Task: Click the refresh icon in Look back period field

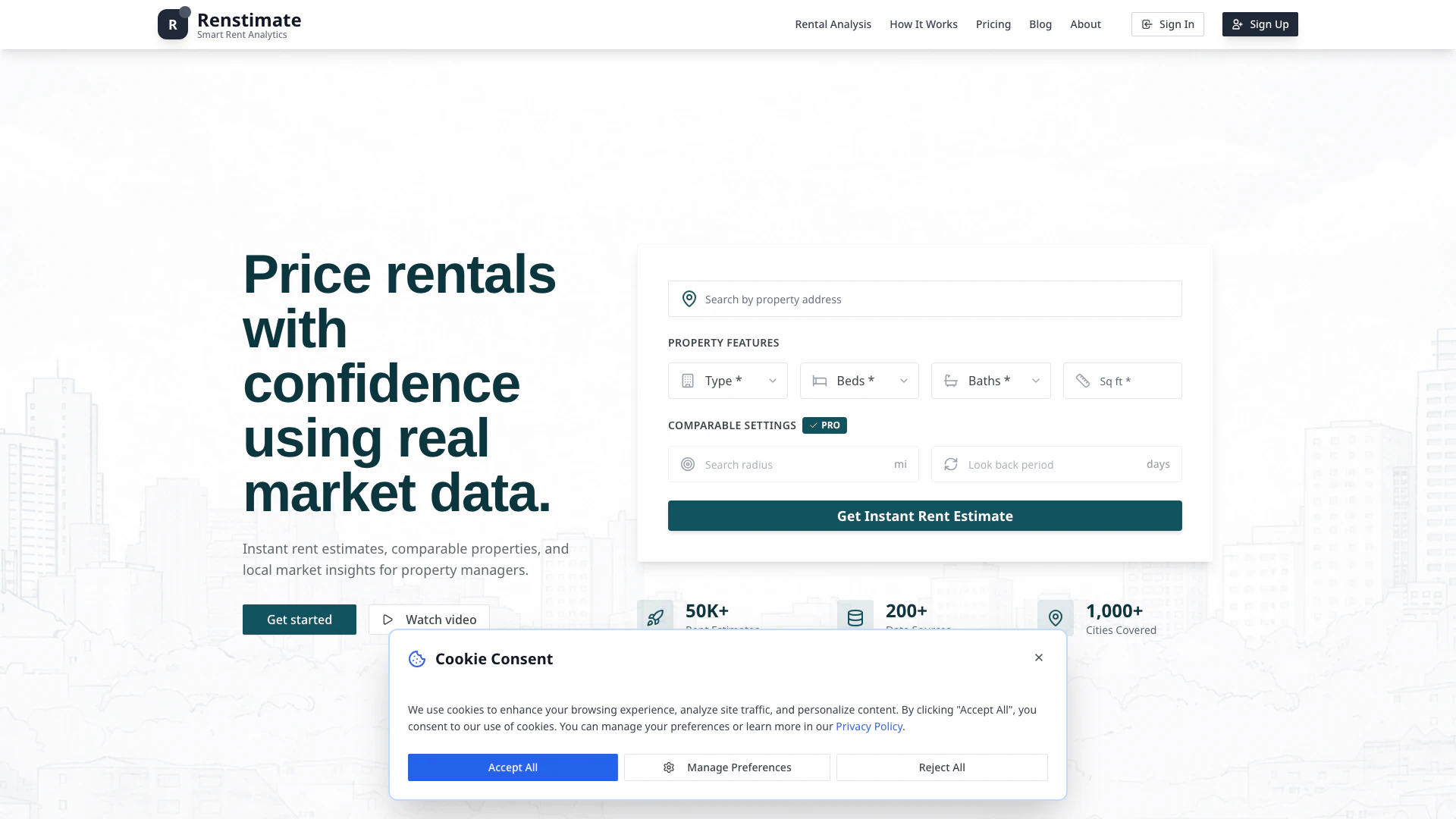Action: point(951,464)
